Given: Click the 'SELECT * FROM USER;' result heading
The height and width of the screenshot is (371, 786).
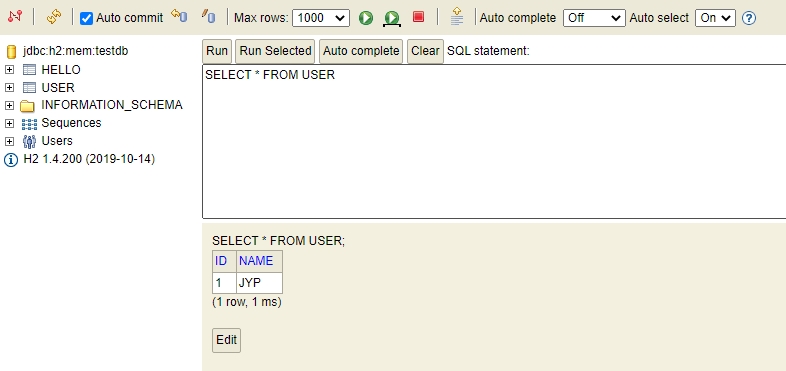Looking at the screenshot, I should click(279, 241).
